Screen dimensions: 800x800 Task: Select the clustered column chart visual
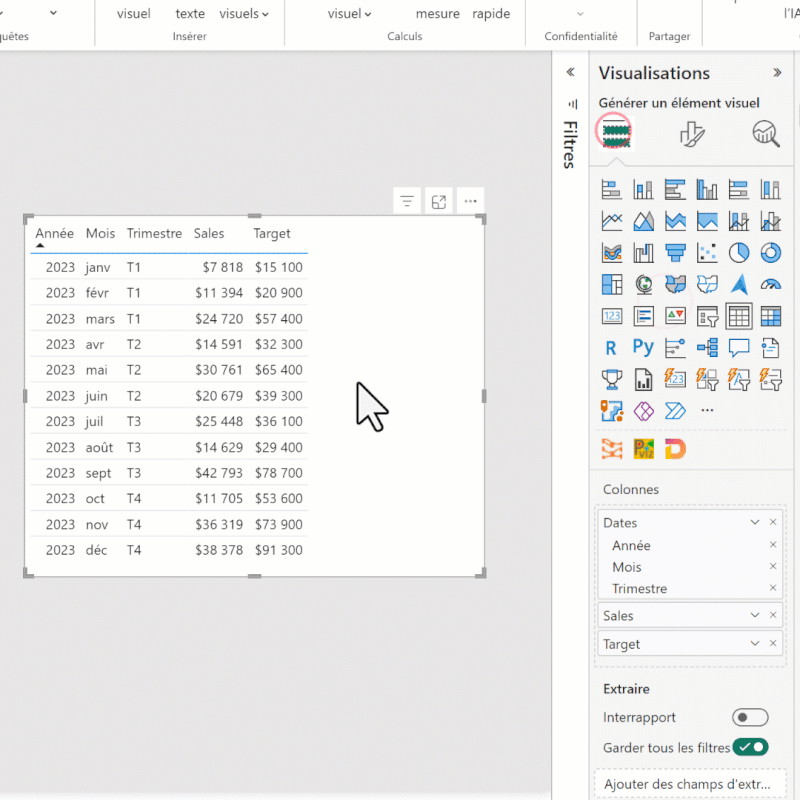(707, 190)
